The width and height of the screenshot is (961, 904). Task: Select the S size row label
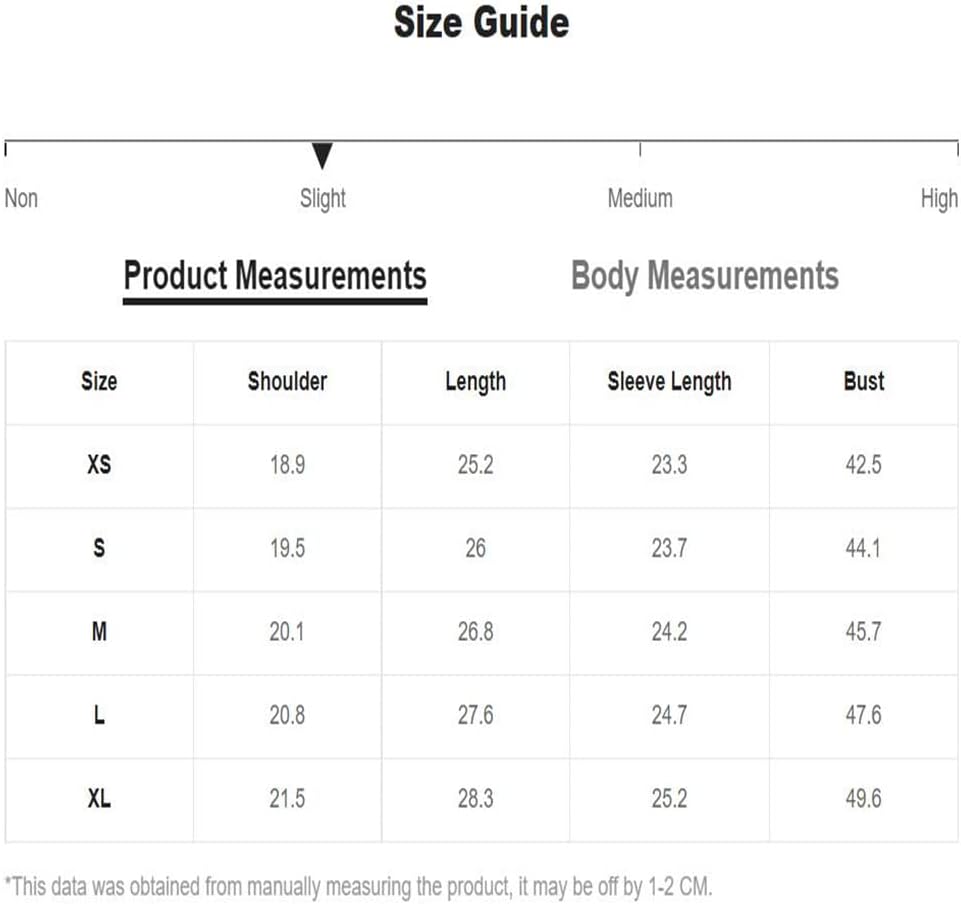pos(99,548)
